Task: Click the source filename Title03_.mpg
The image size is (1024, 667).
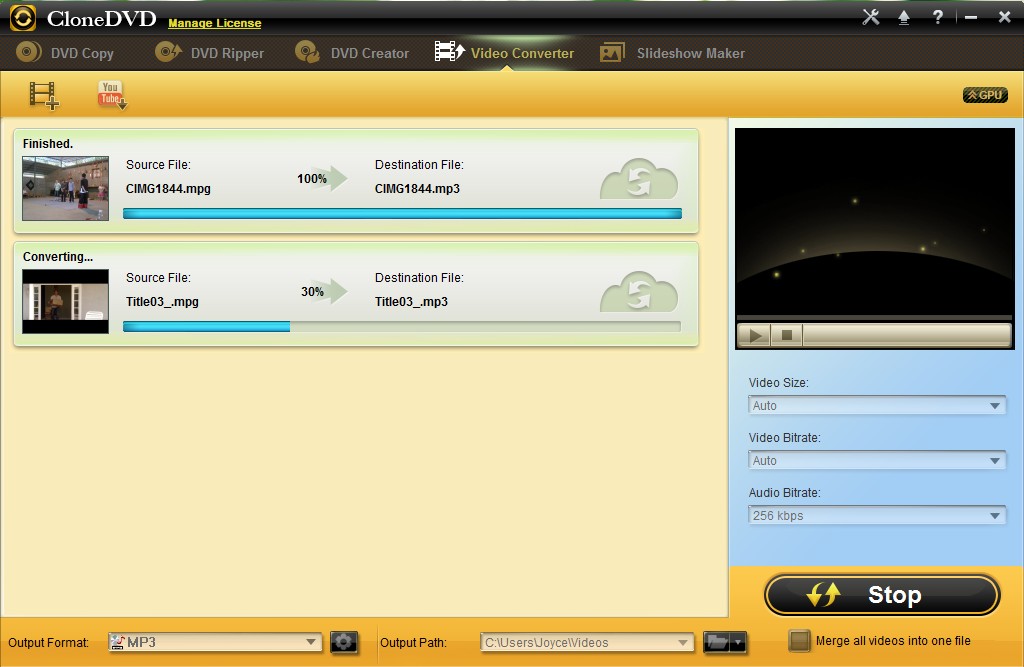Action: 162,302
